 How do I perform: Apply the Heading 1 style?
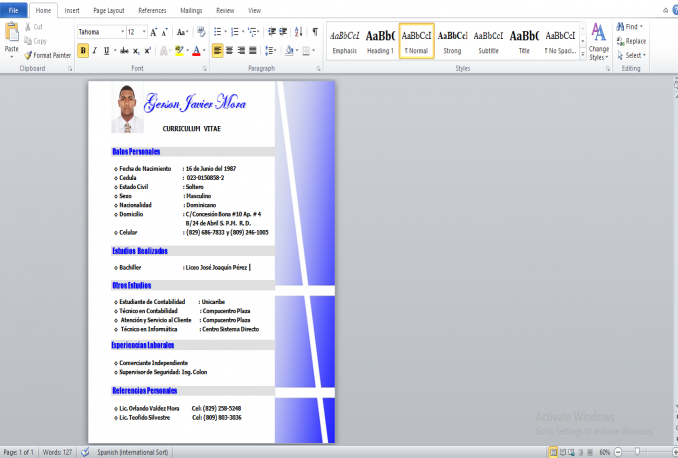380,40
